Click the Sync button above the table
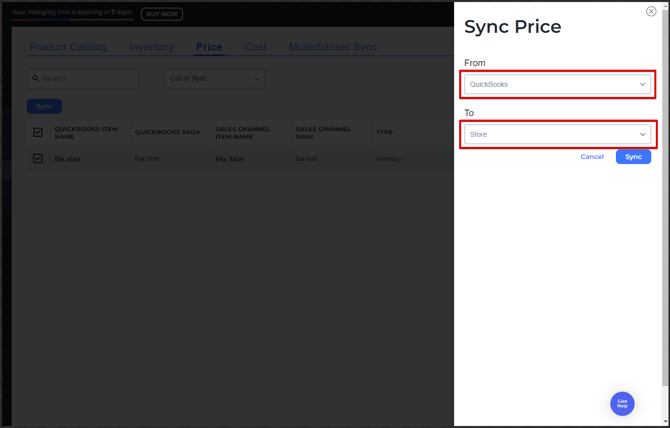This screenshot has width=670, height=428. [44, 106]
